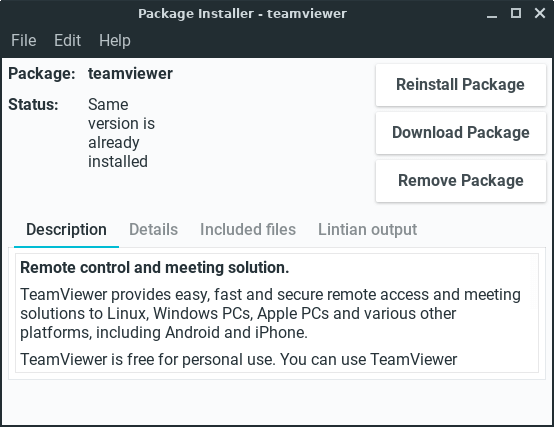Click the window title 'Package Installer - teamviewer'
Viewport: 554px width, 427px height.
point(242,14)
